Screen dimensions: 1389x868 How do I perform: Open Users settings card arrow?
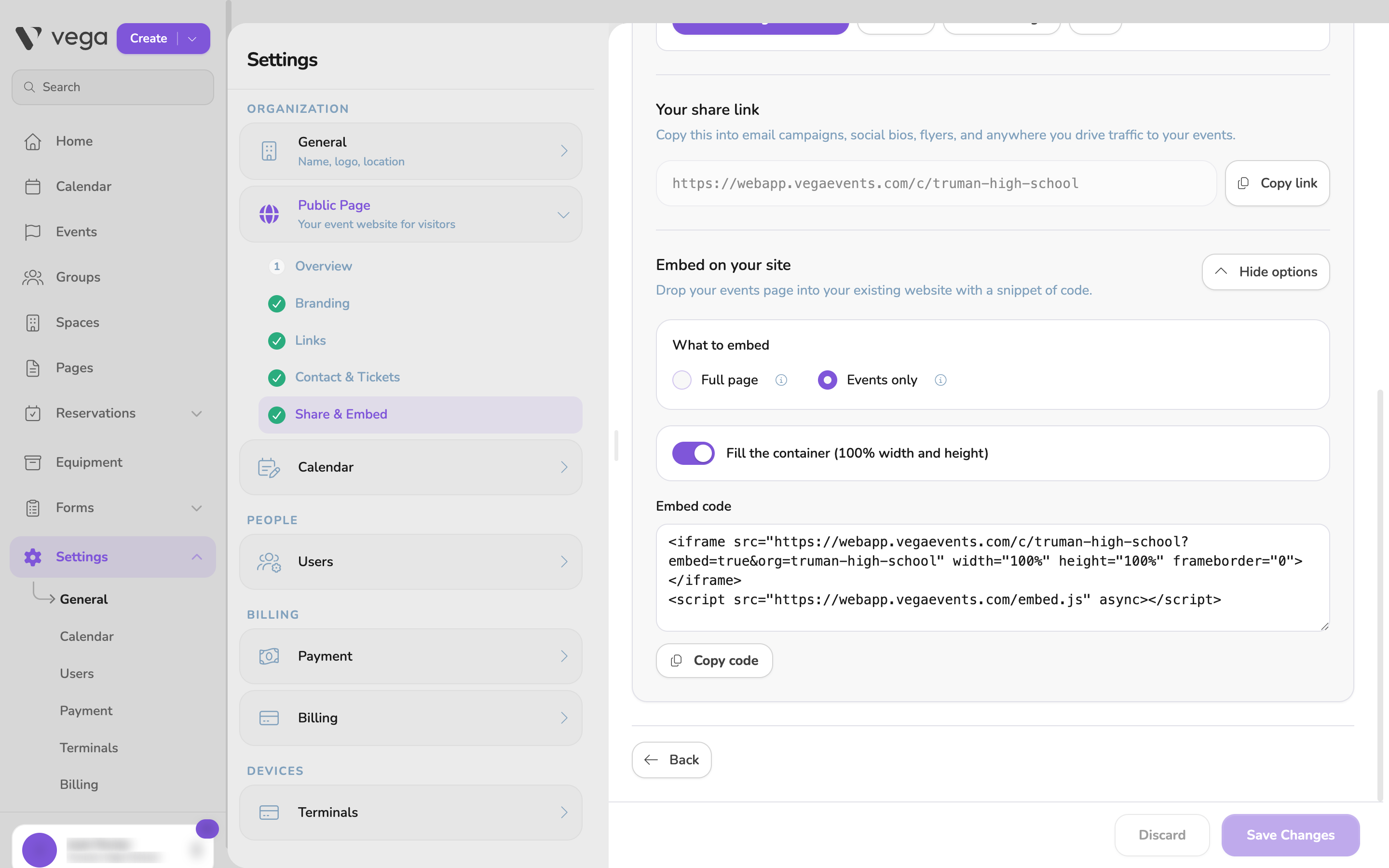pyautogui.click(x=564, y=562)
